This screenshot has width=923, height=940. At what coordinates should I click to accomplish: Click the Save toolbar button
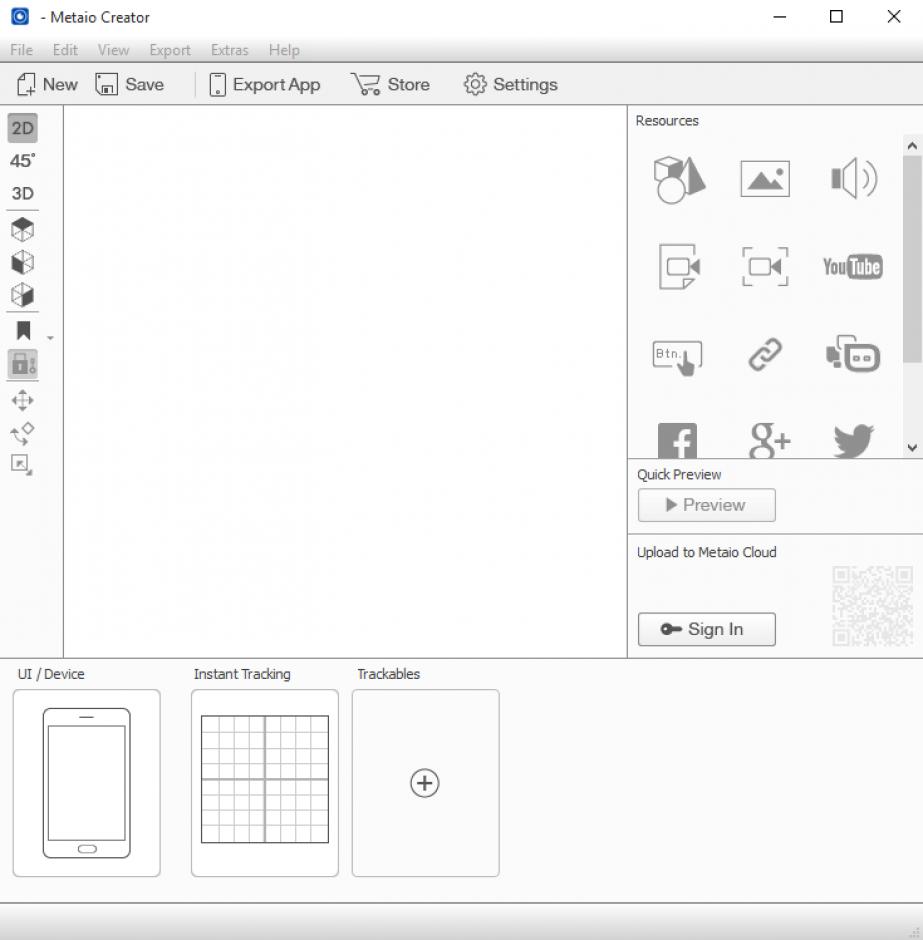point(129,85)
